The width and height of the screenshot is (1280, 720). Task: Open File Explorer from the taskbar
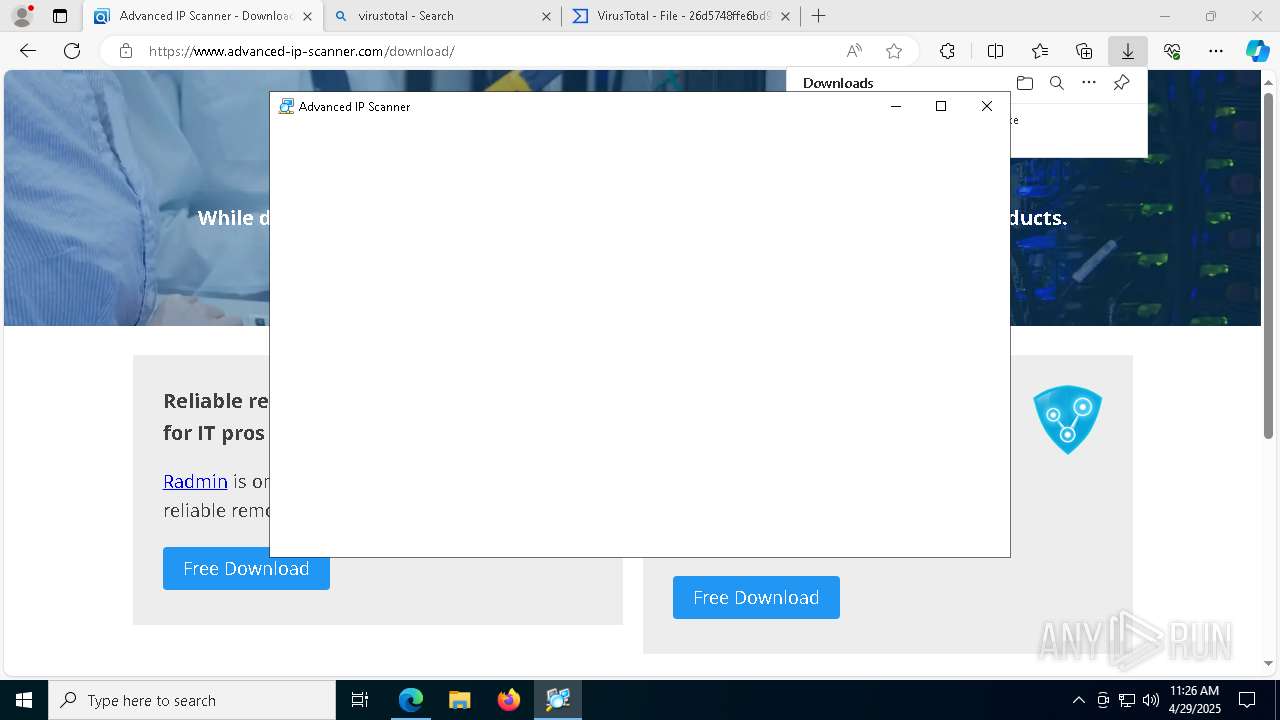459,700
